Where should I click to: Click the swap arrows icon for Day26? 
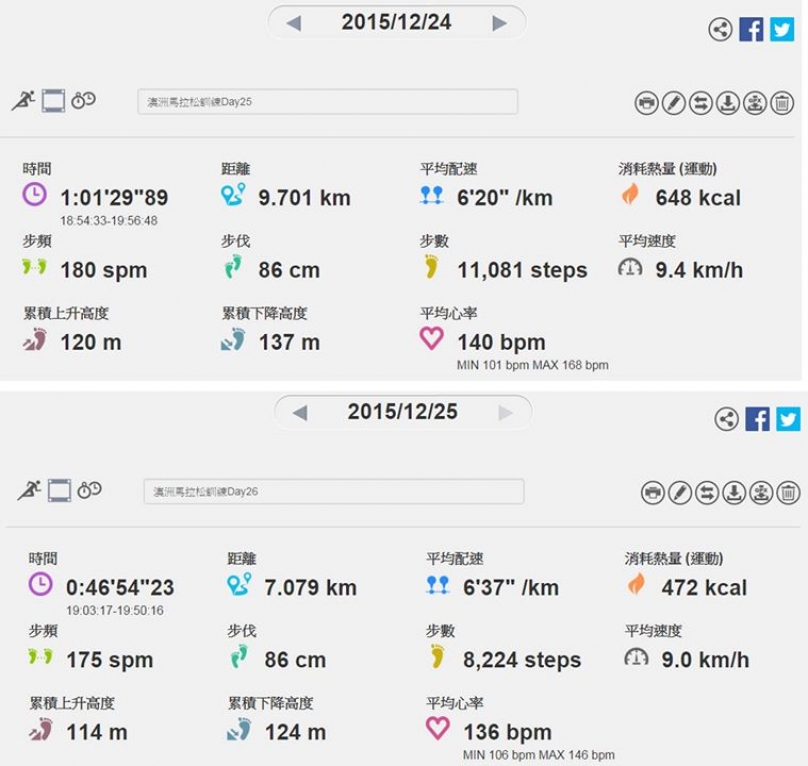[x=707, y=493]
